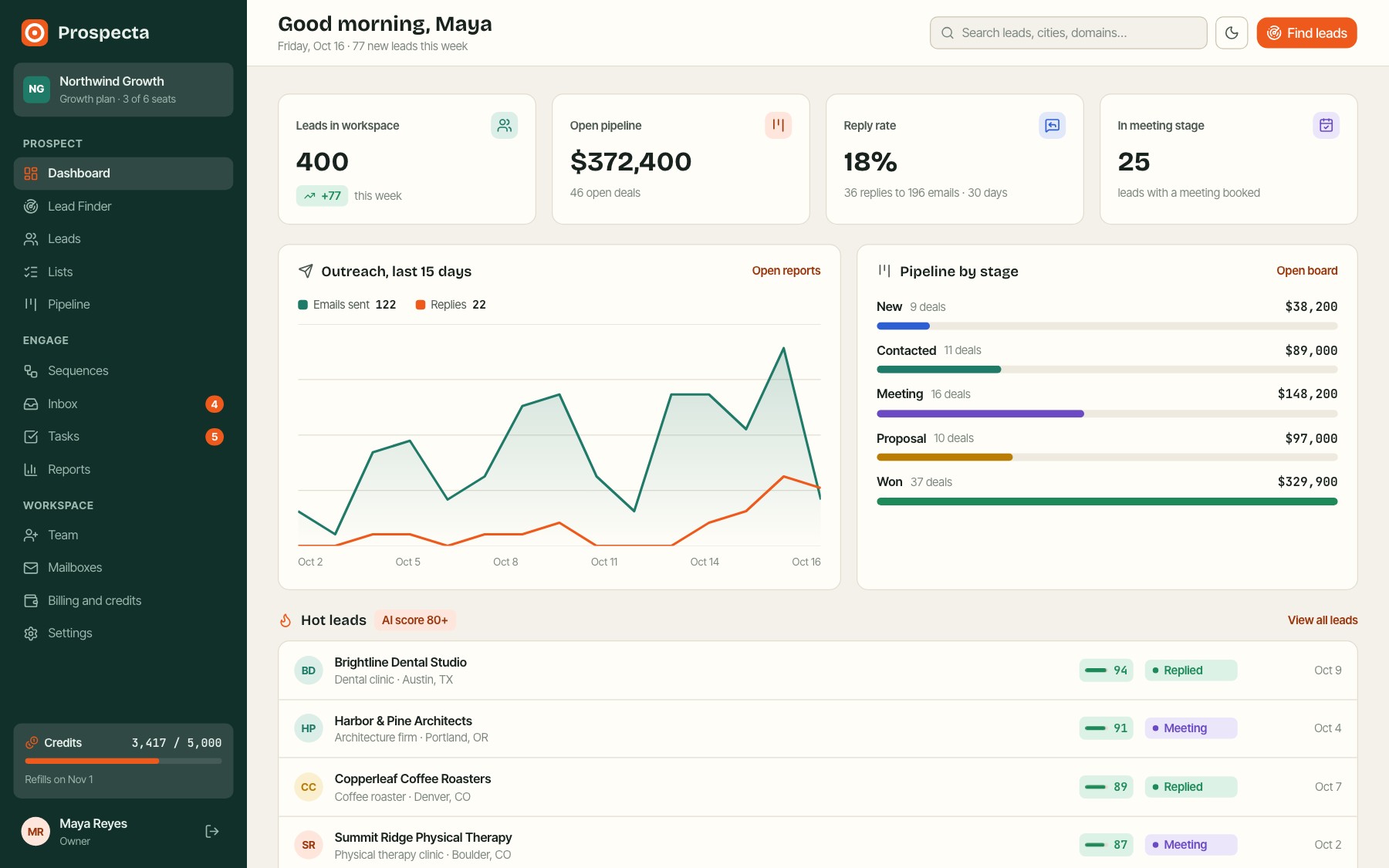Open Billing and credits page
The width and height of the screenshot is (1389, 868).
(123, 600)
